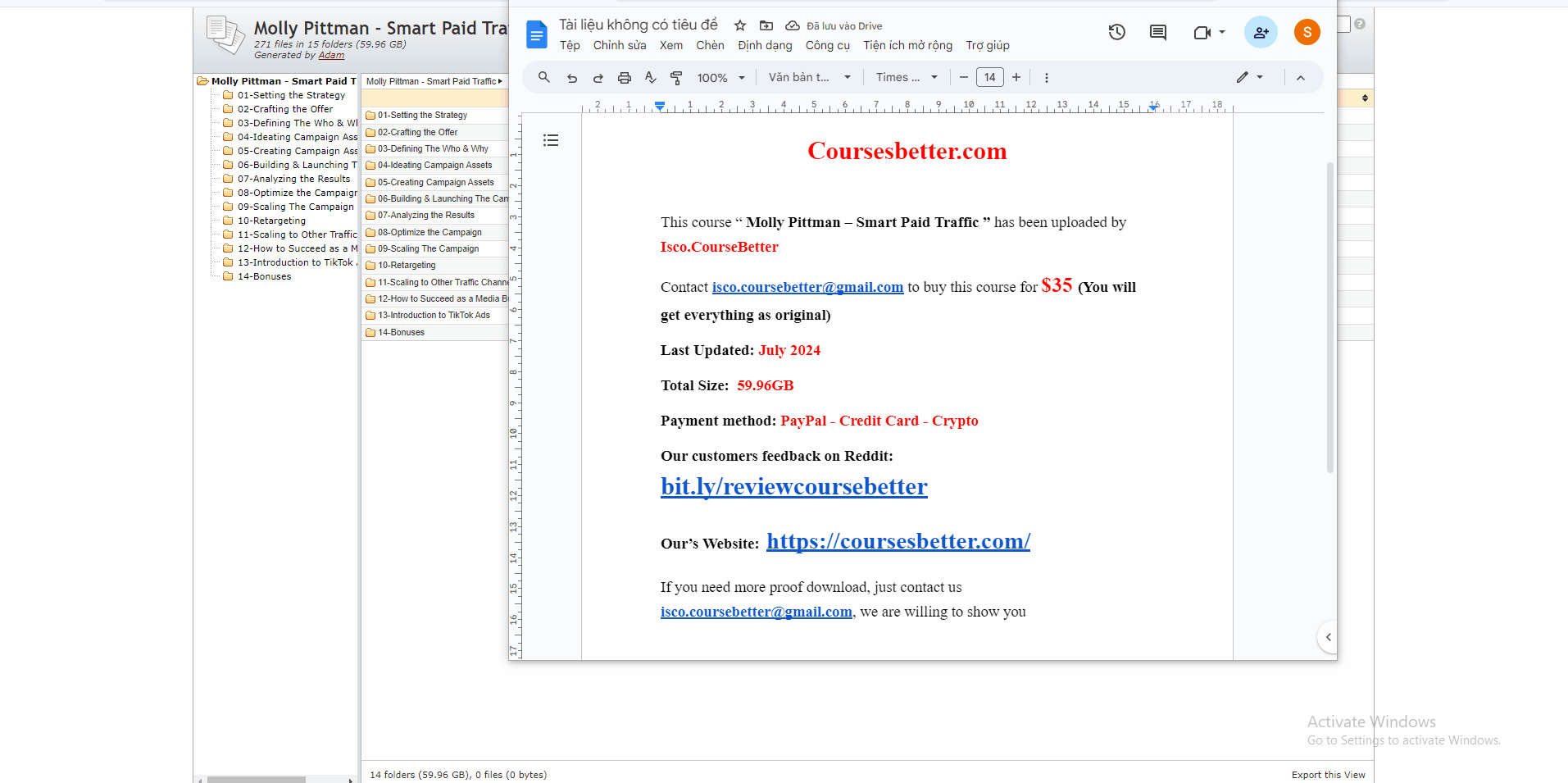This screenshot has height=783, width=1568.
Task: Click the font size field showing 14
Action: [990, 77]
